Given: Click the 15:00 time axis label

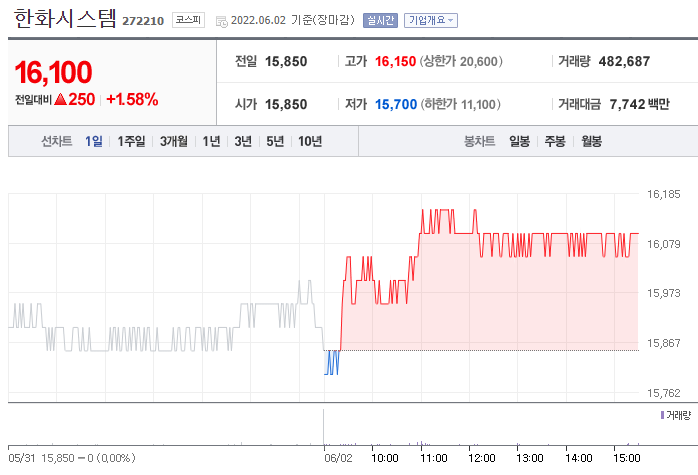Looking at the screenshot, I should [x=627, y=458].
